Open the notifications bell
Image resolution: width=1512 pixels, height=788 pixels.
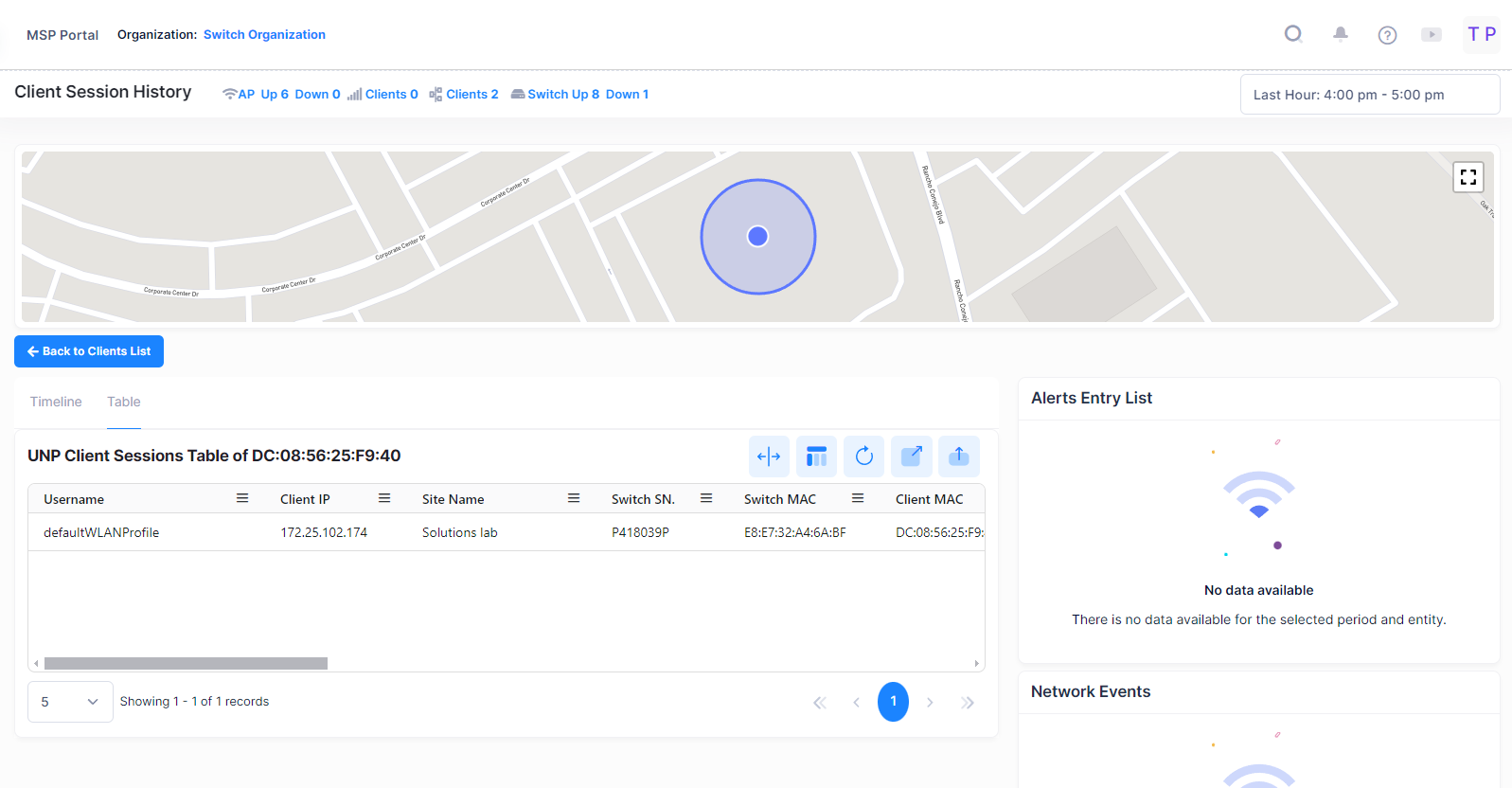point(1340,34)
